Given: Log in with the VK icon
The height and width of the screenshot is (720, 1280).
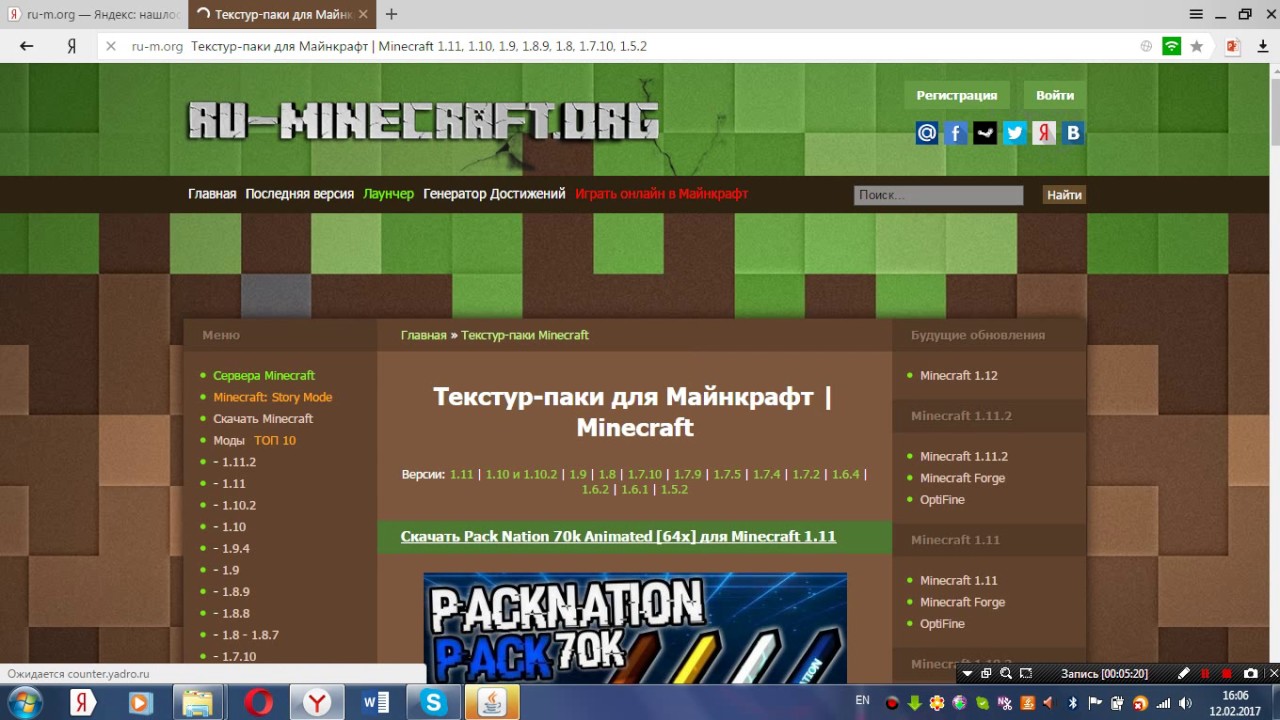Looking at the screenshot, I should tap(1073, 133).
